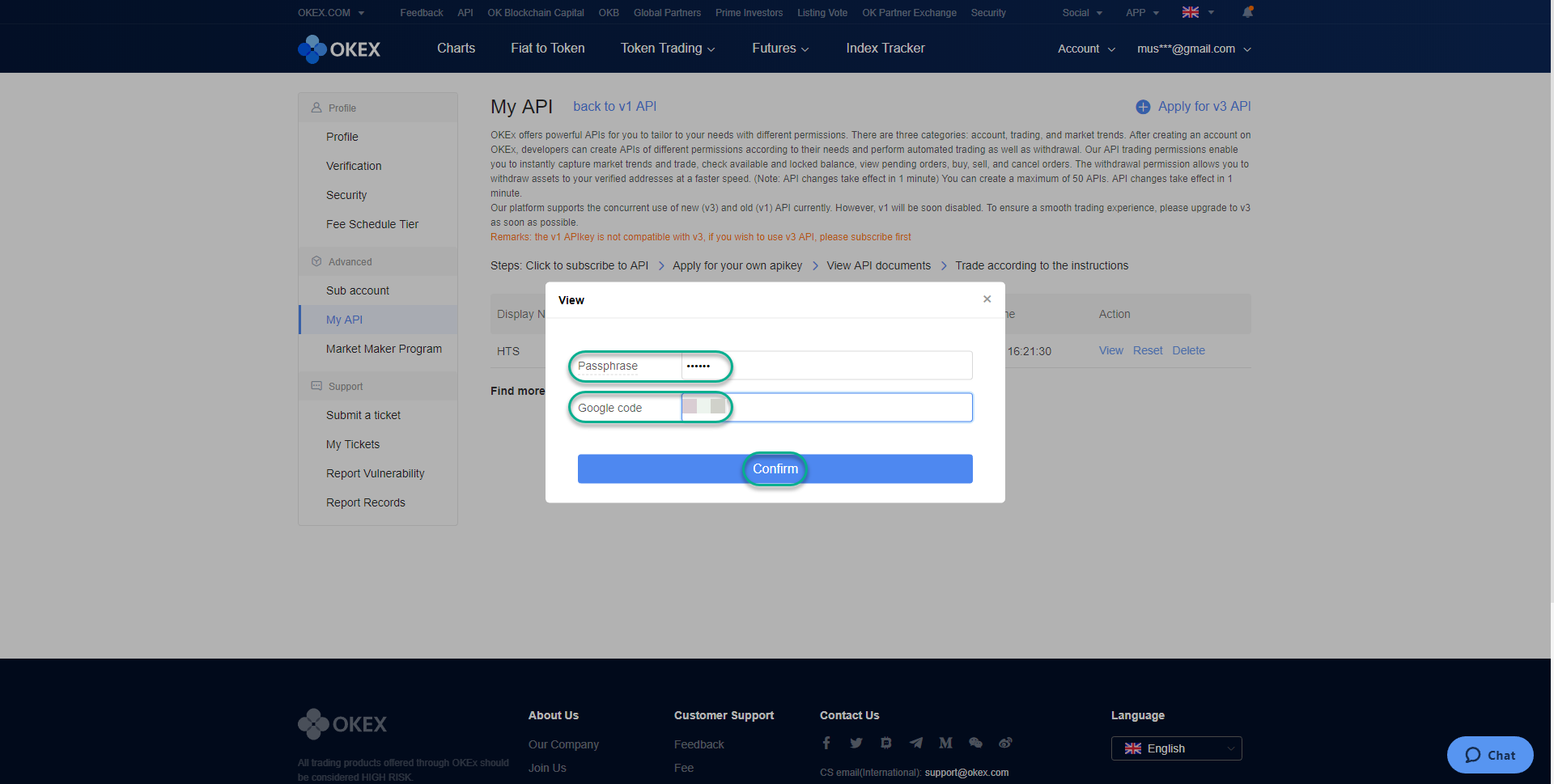Click the UK flag icon in the top bar
Viewport: 1554px width, 784px height.
pyautogui.click(x=1189, y=12)
